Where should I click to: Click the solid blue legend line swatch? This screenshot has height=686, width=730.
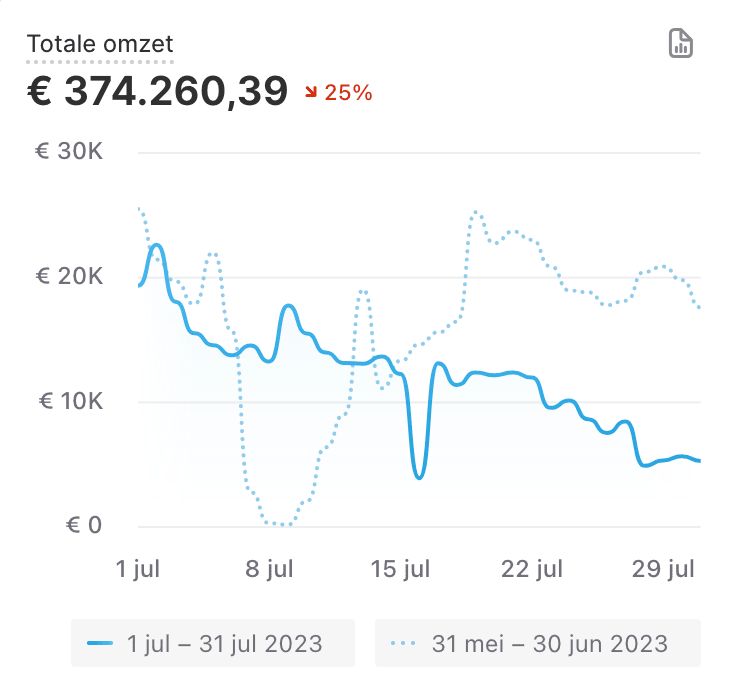tap(100, 643)
